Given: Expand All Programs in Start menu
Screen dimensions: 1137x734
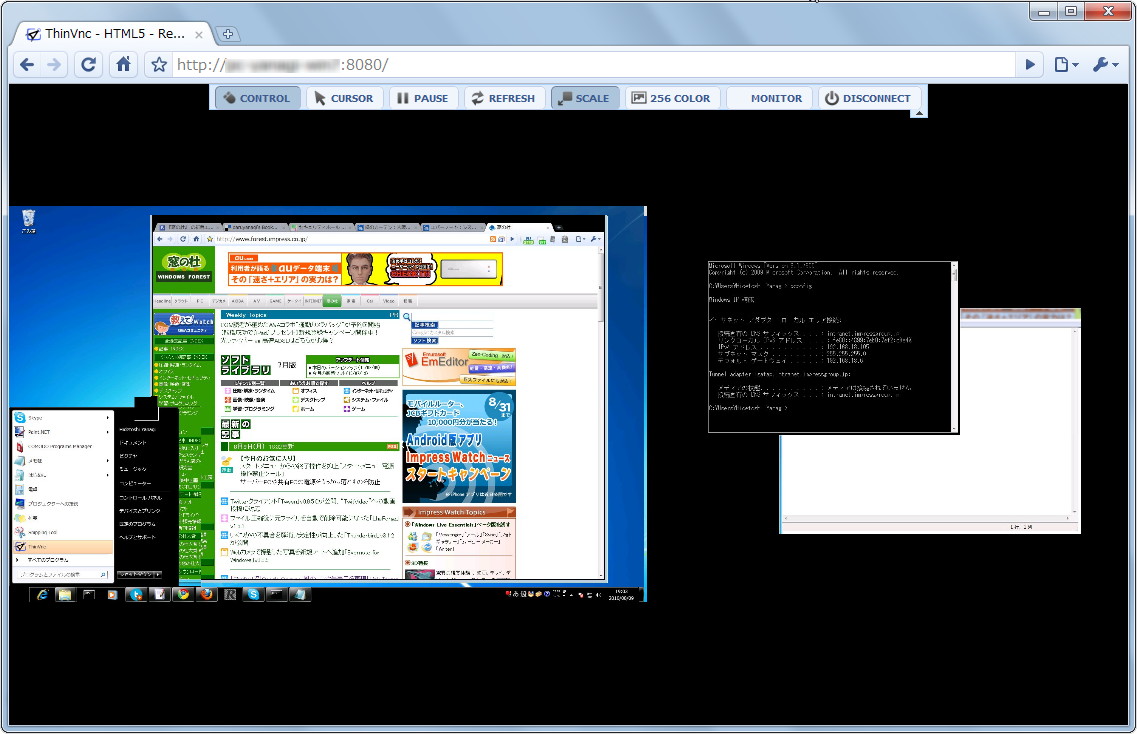Looking at the screenshot, I should (x=62, y=560).
